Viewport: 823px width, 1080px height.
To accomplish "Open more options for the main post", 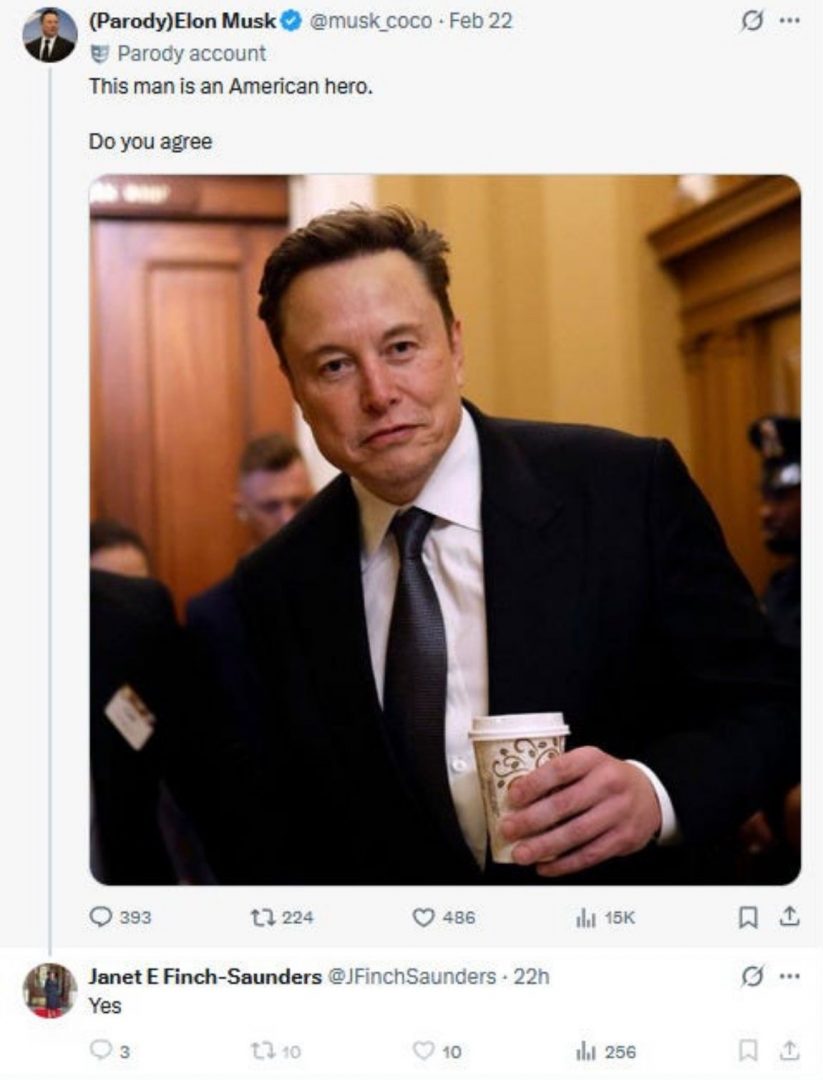I will coord(789,21).
